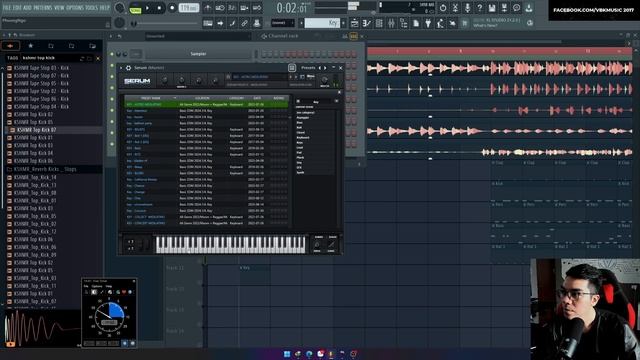This screenshot has height=360, width=640.
Task: Open the content download icon
Action: (529, 8)
